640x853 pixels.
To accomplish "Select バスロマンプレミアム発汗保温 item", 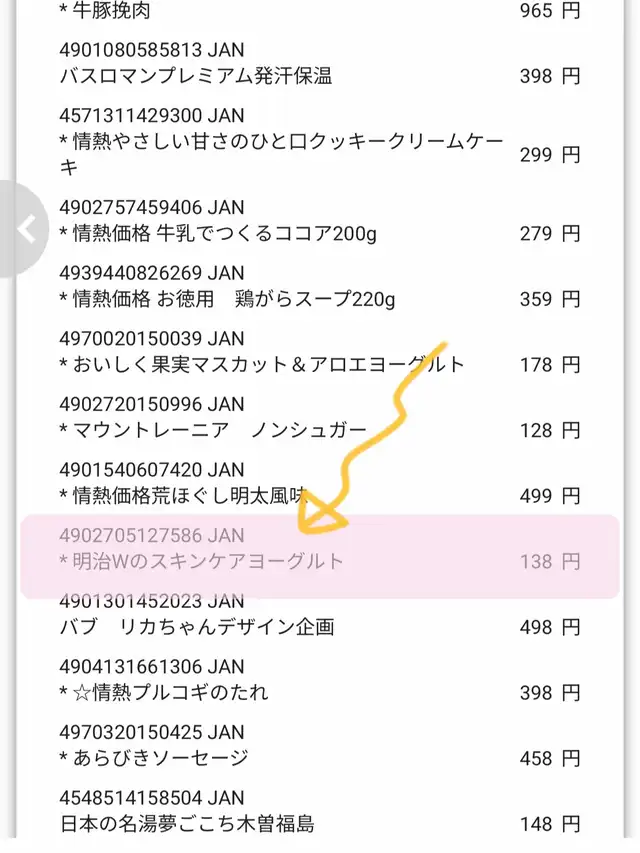I will click(196, 76).
